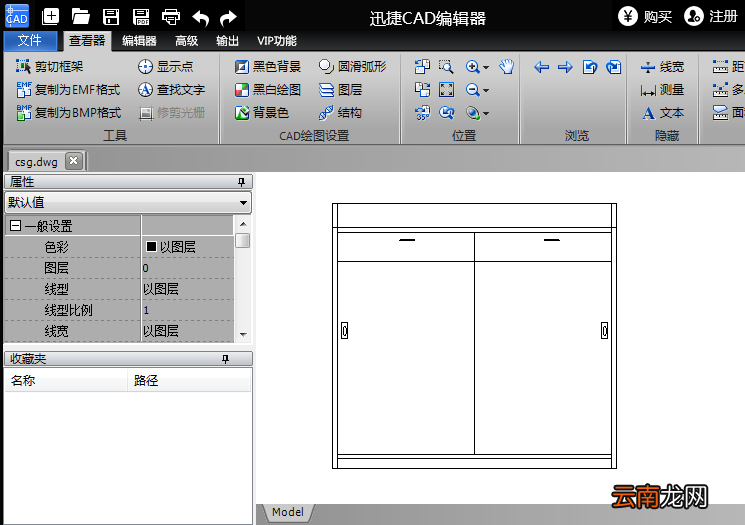The width and height of the screenshot is (745, 525).
Task: Open the 文件 menu
Action: 30,40
